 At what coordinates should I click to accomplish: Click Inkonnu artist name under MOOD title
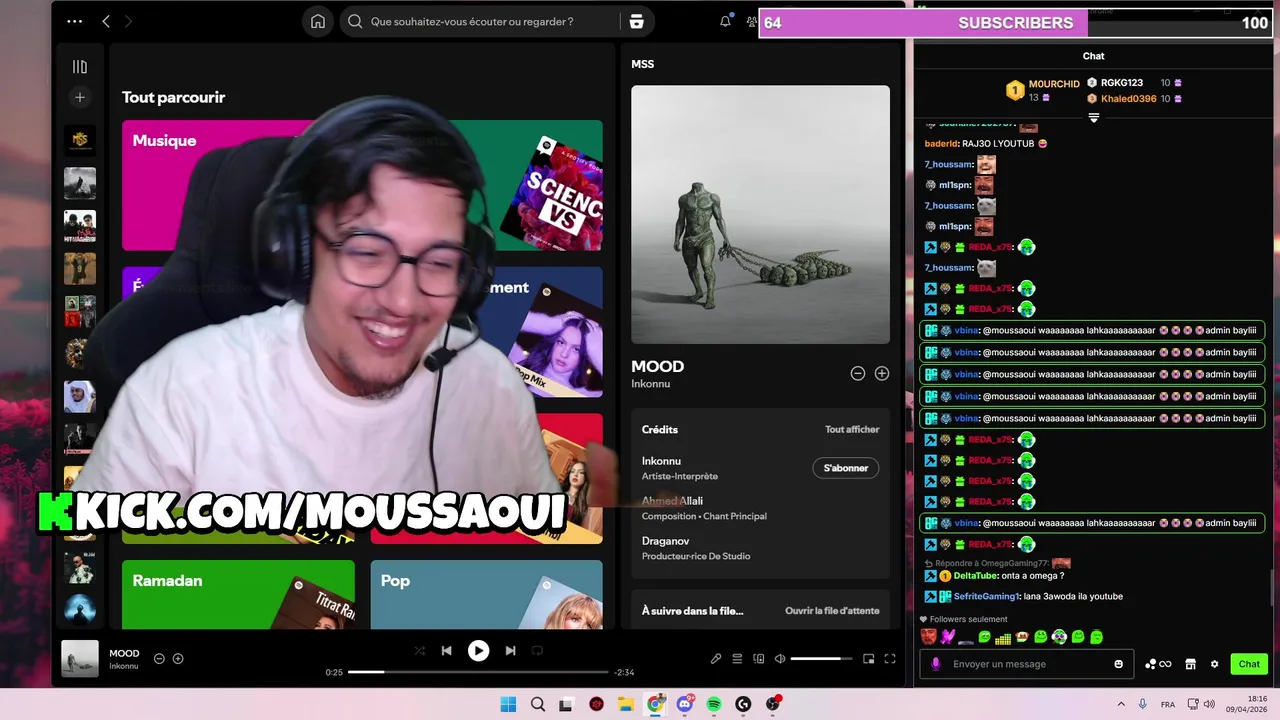(650, 384)
